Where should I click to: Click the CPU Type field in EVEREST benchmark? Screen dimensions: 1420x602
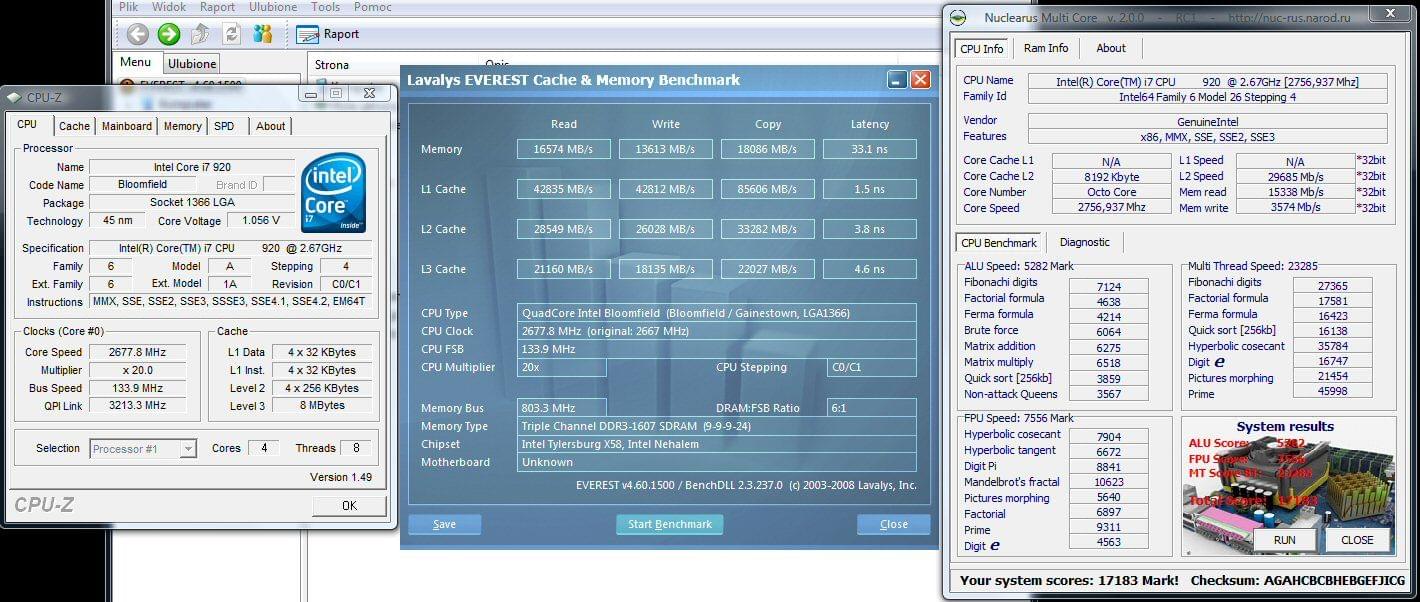[x=716, y=313]
